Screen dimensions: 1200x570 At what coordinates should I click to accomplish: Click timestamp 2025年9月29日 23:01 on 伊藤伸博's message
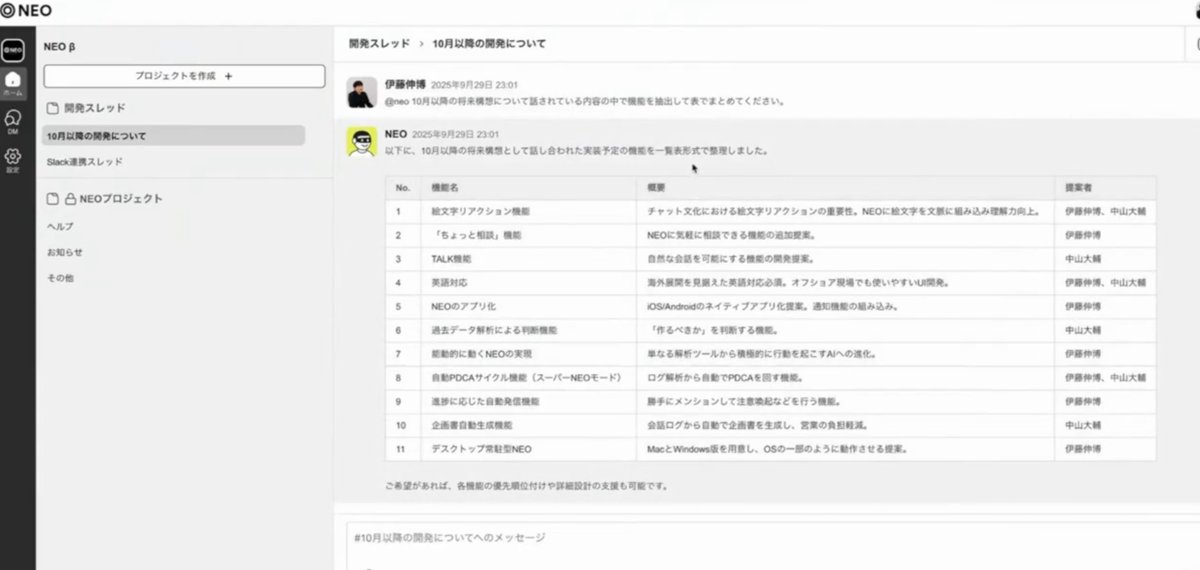[474, 85]
